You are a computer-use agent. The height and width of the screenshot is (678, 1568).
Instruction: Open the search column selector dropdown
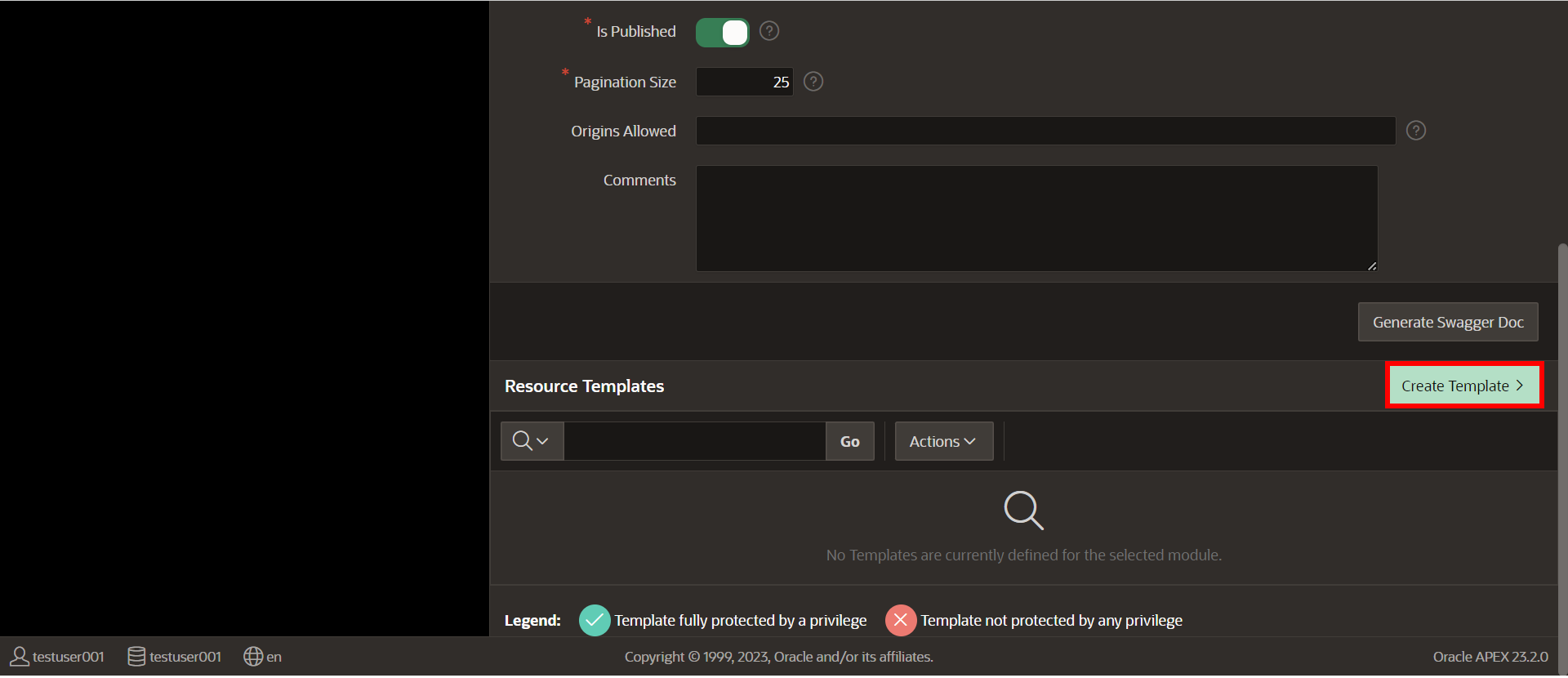point(532,441)
